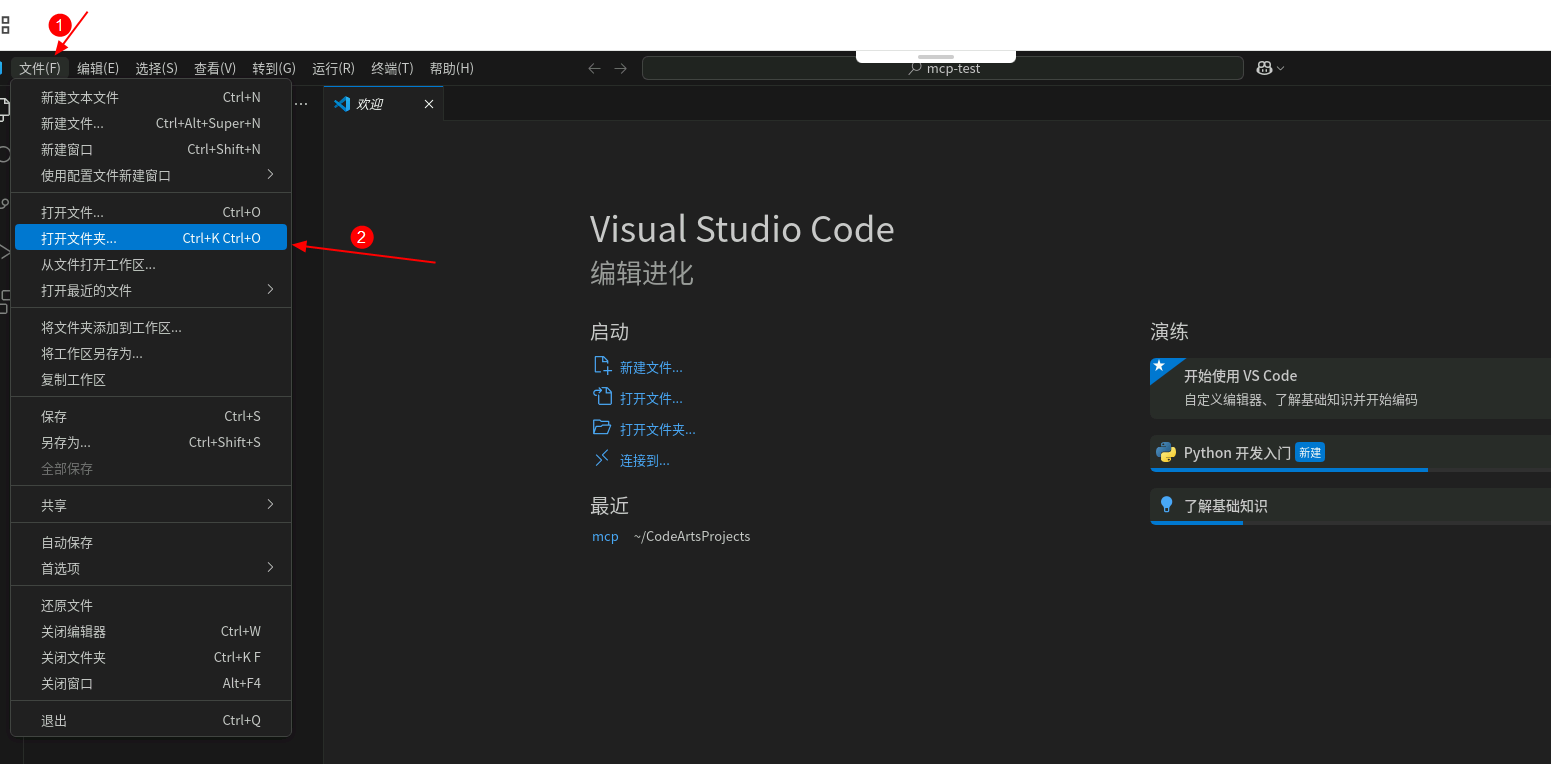Click the navigate forward arrow
This screenshot has height=764, width=1551.
pos(620,68)
